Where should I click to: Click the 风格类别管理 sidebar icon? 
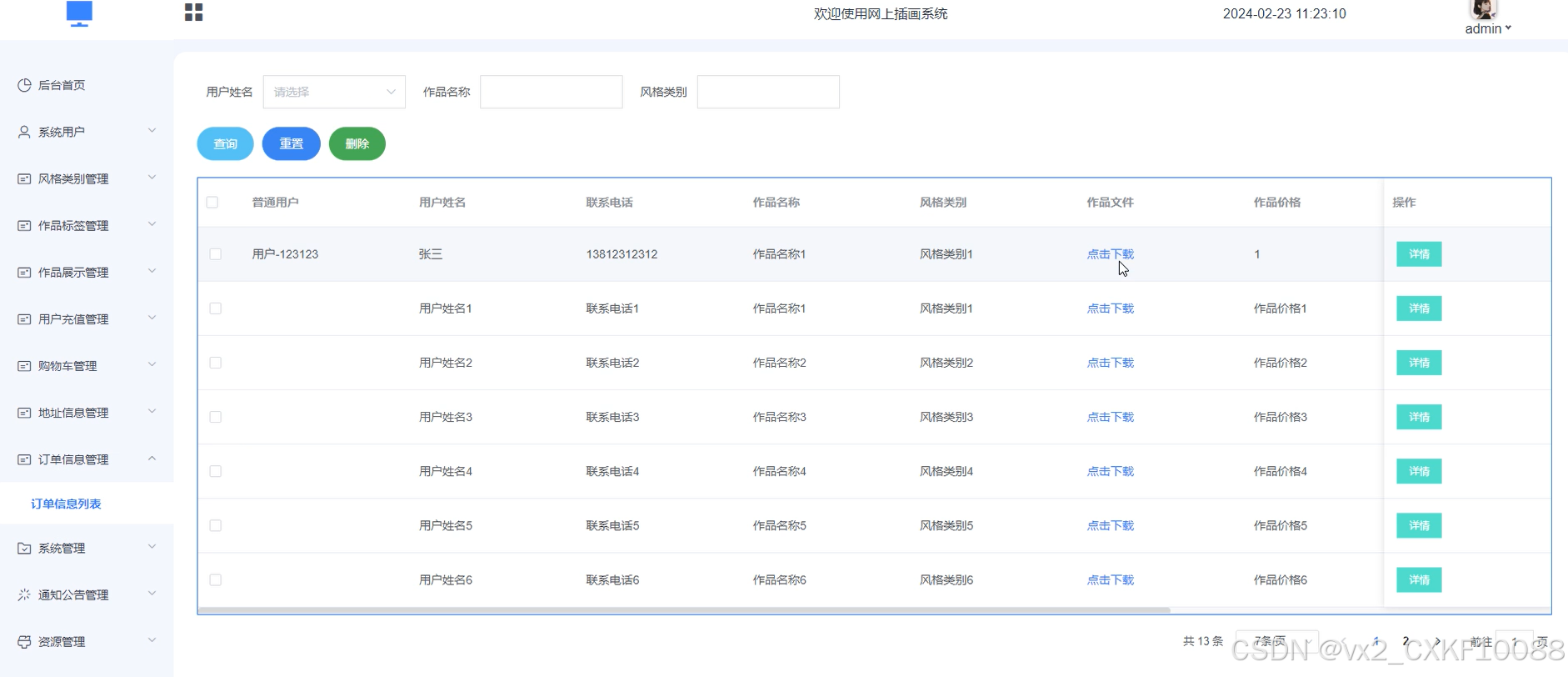point(24,178)
